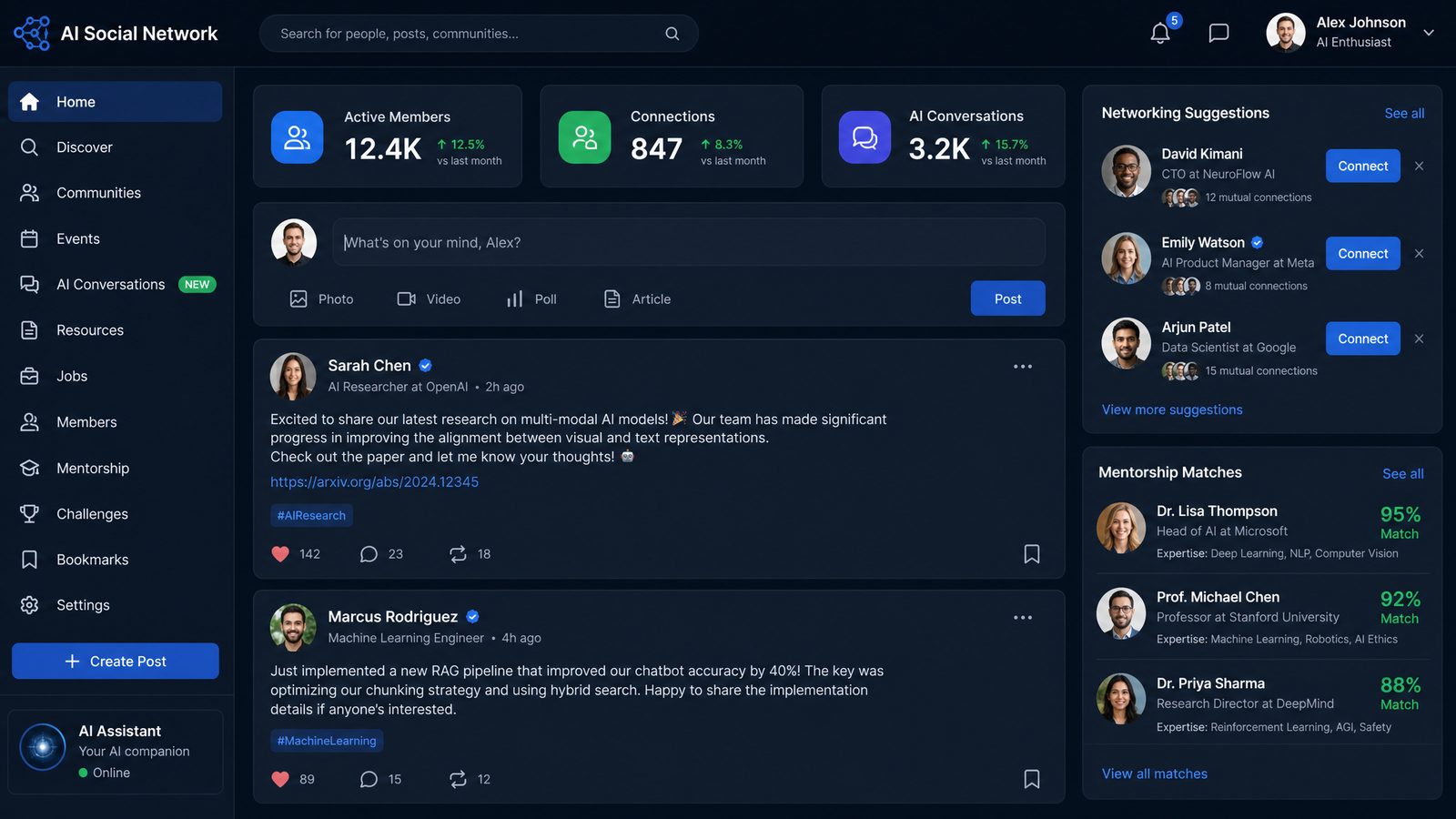Connect with David Kimani
Viewport: 1456px width, 819px height.
pos(1362,166)
